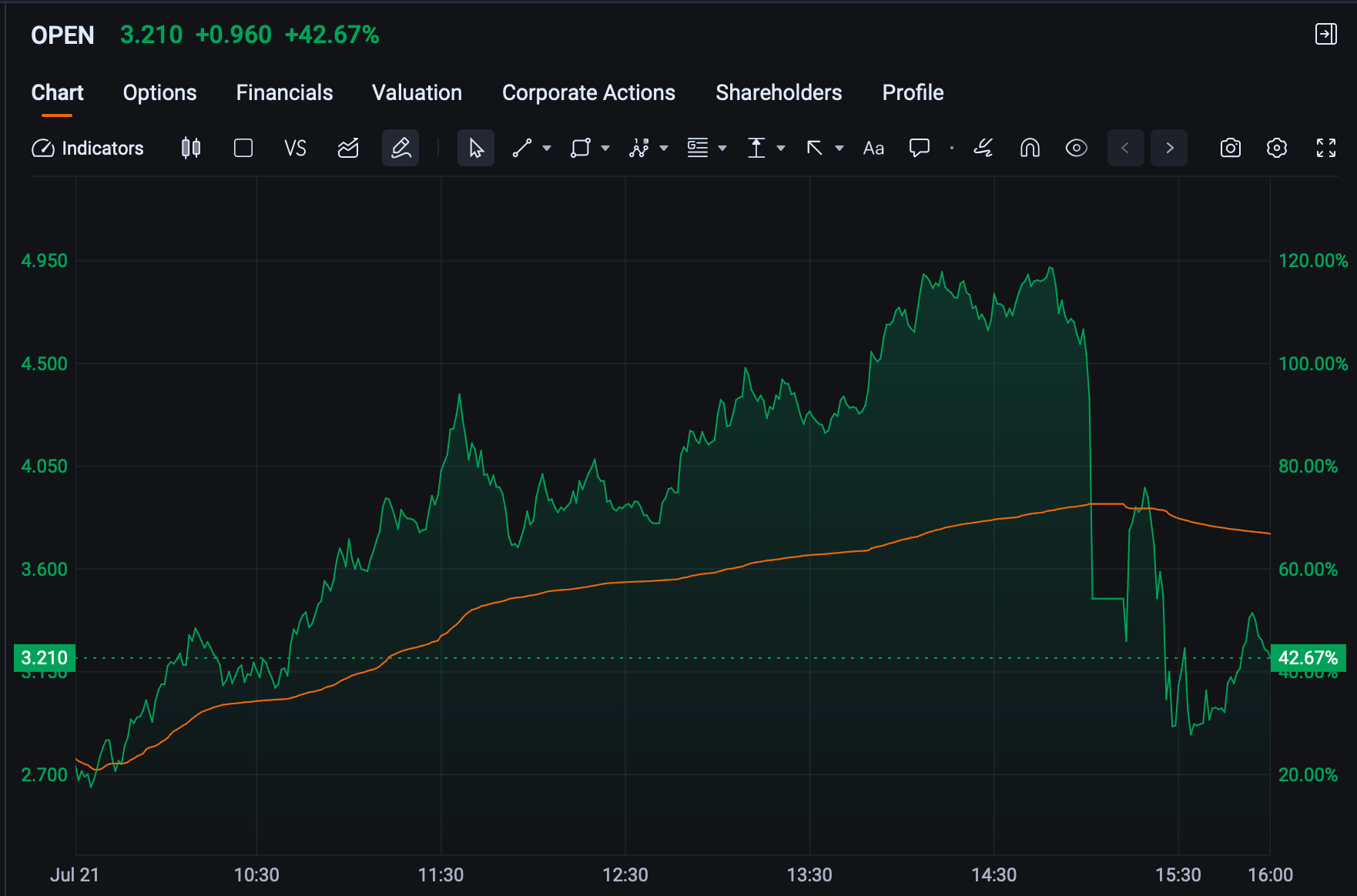Screen dimensions: 1357x896
Task: Enter fullscreen chart mode
Action: pos(1326,148)
